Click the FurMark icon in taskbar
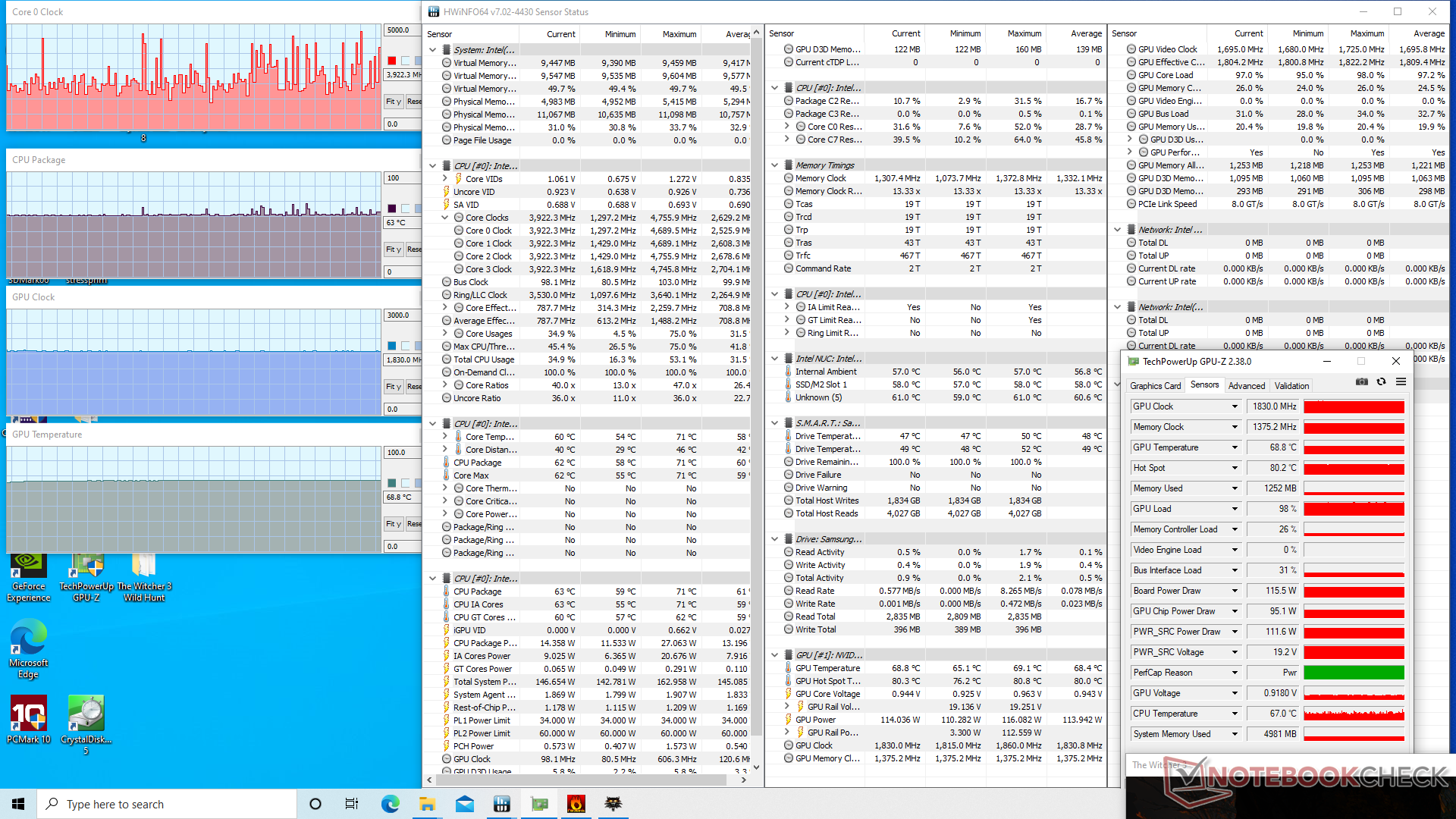This screenshot has height=819, width=1456. pyautogui.click(x=576, y=804)
